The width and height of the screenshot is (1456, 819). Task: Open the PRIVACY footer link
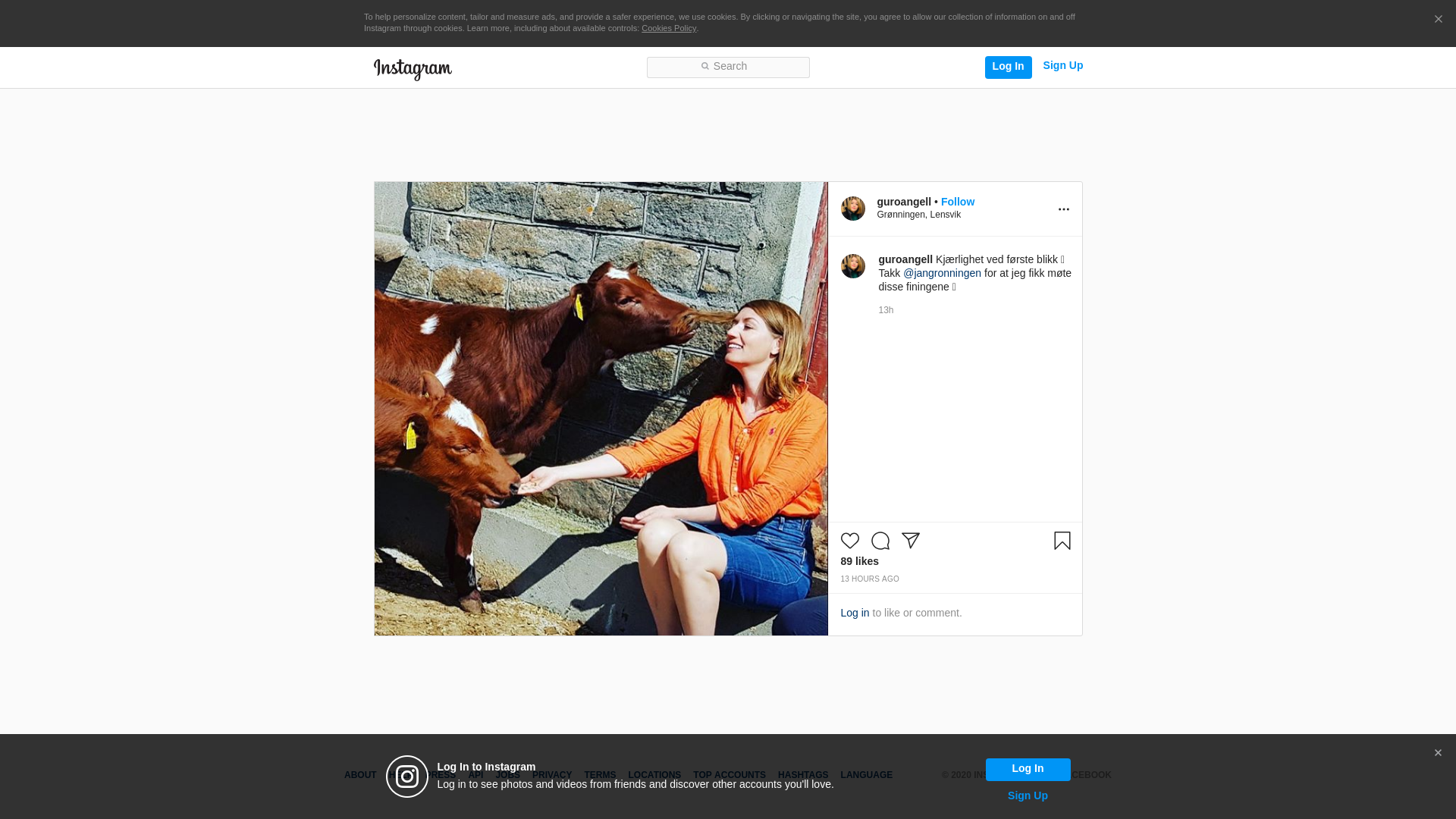coord(552,775)
